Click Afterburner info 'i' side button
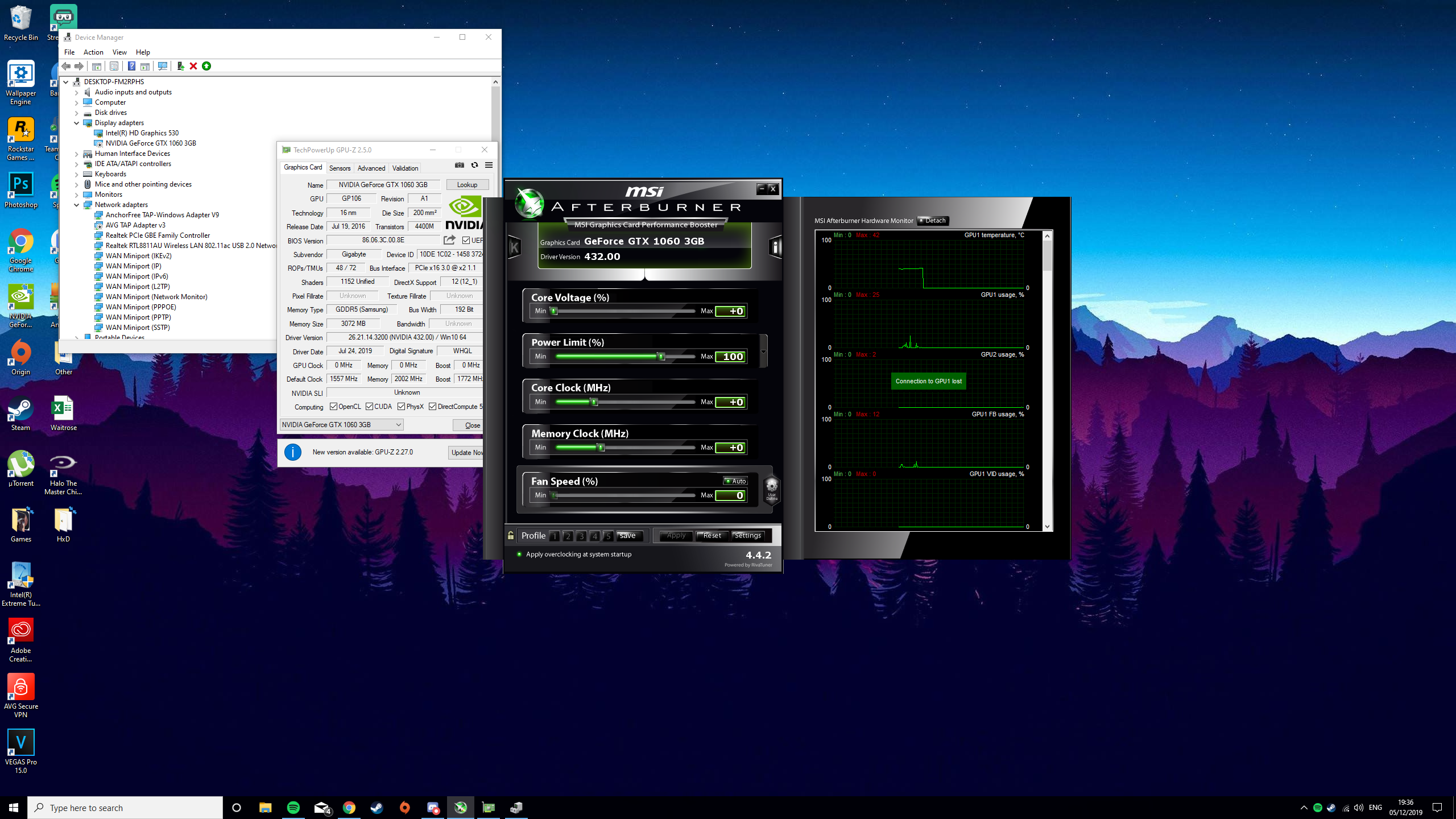 click(775, 247)
